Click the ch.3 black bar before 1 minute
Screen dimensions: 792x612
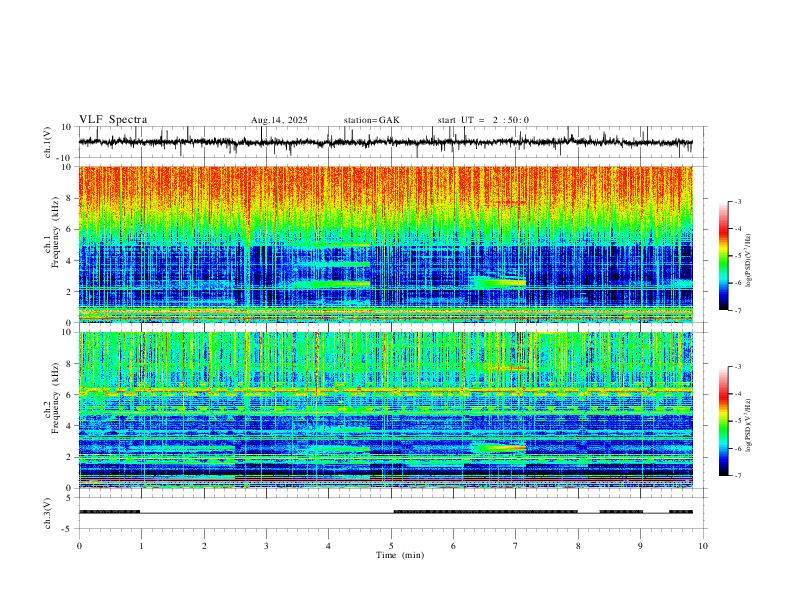pos(109,512)
